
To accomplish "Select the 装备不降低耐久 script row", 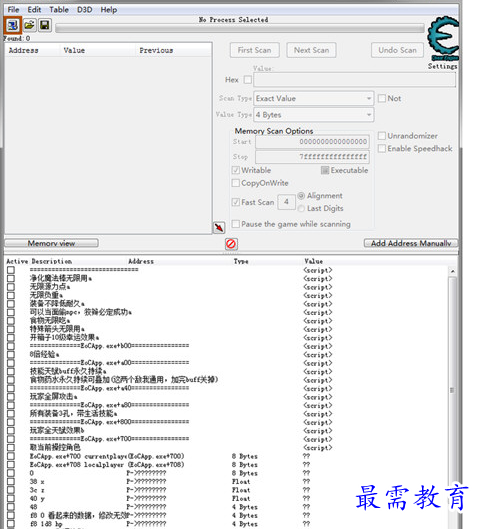I will [226, 304].
